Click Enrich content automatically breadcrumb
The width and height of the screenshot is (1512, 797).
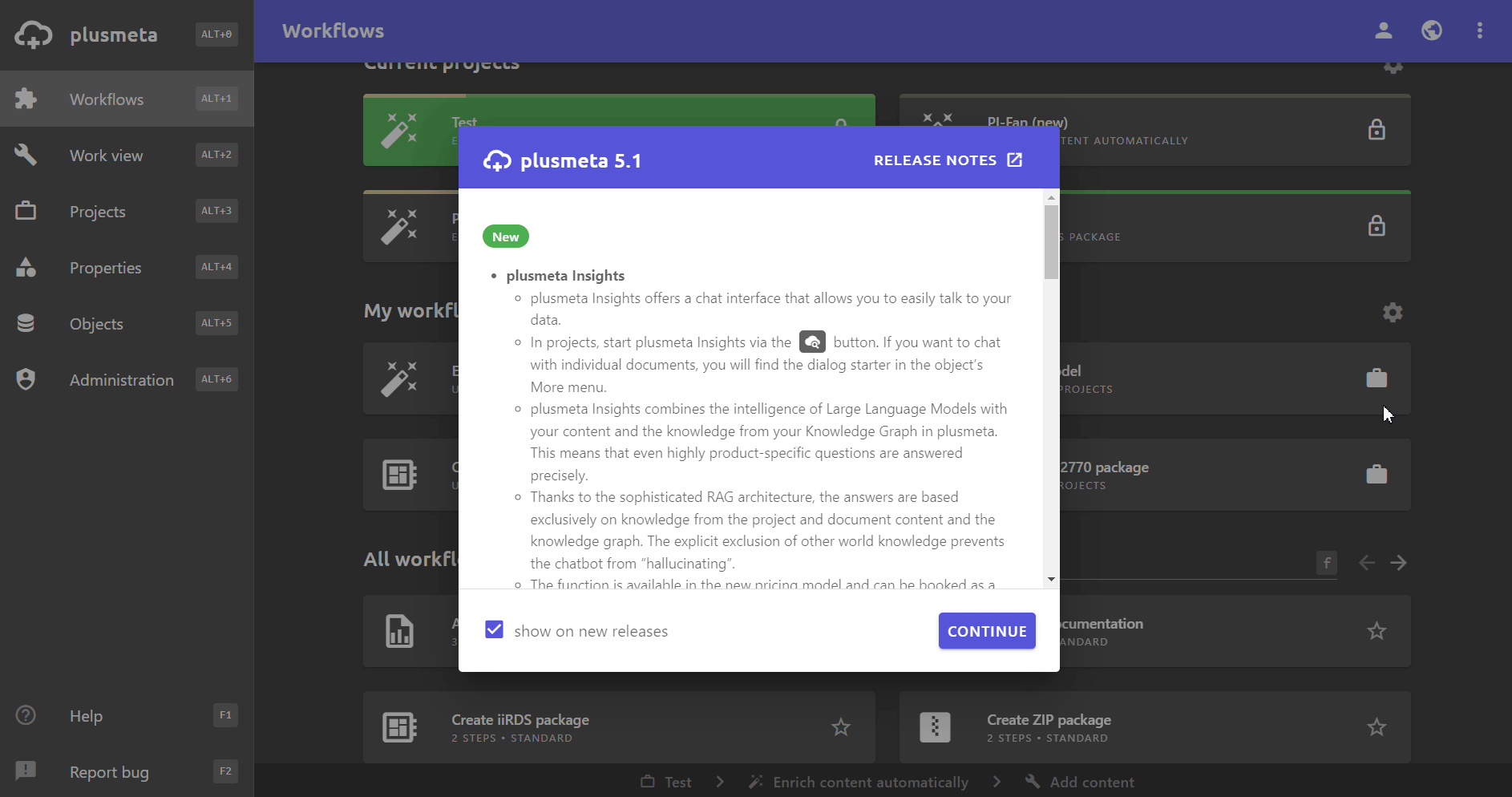click(858, 782)
